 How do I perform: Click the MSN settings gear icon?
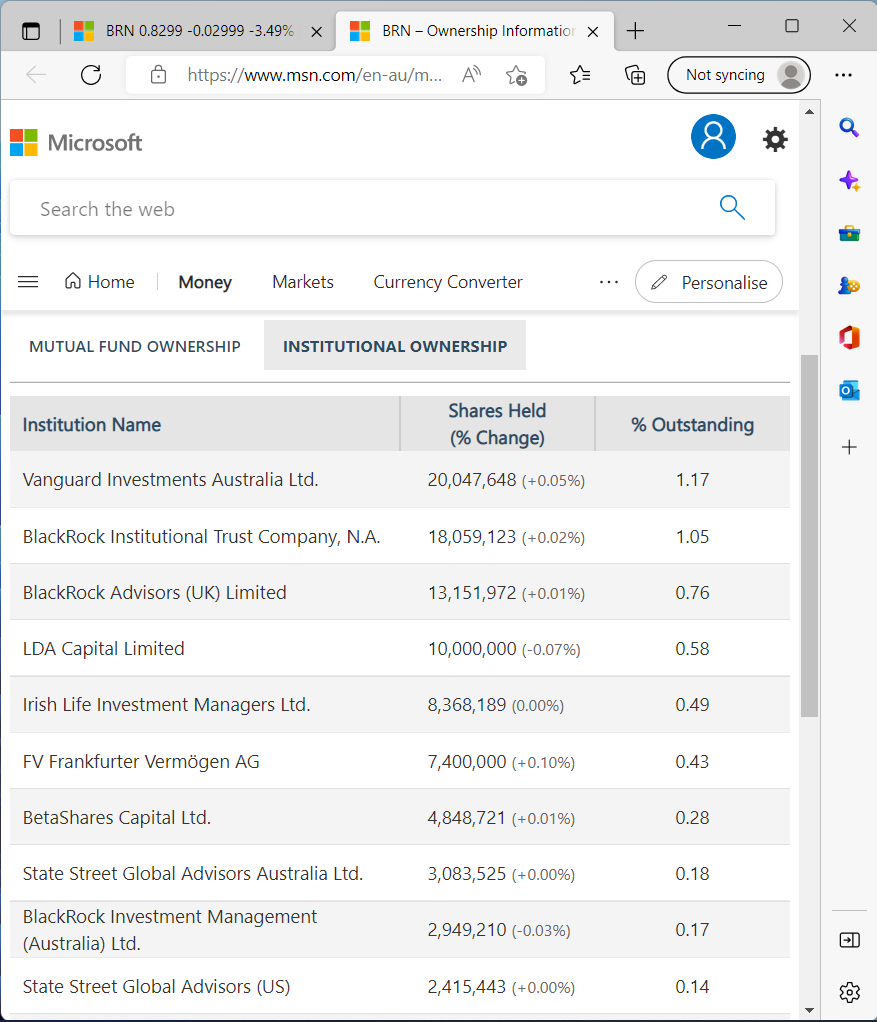pyautogui.click(x=775, y=139)
